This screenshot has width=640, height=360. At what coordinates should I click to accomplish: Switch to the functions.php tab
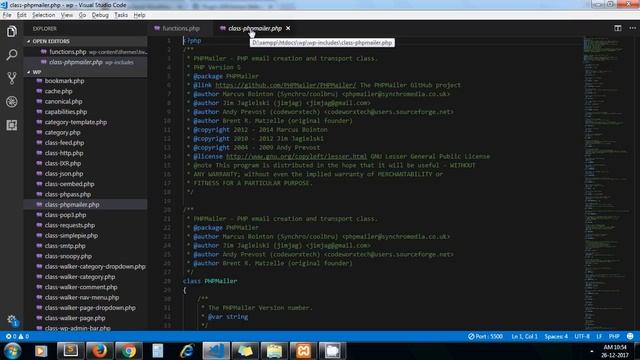click(x=180, y=28)
